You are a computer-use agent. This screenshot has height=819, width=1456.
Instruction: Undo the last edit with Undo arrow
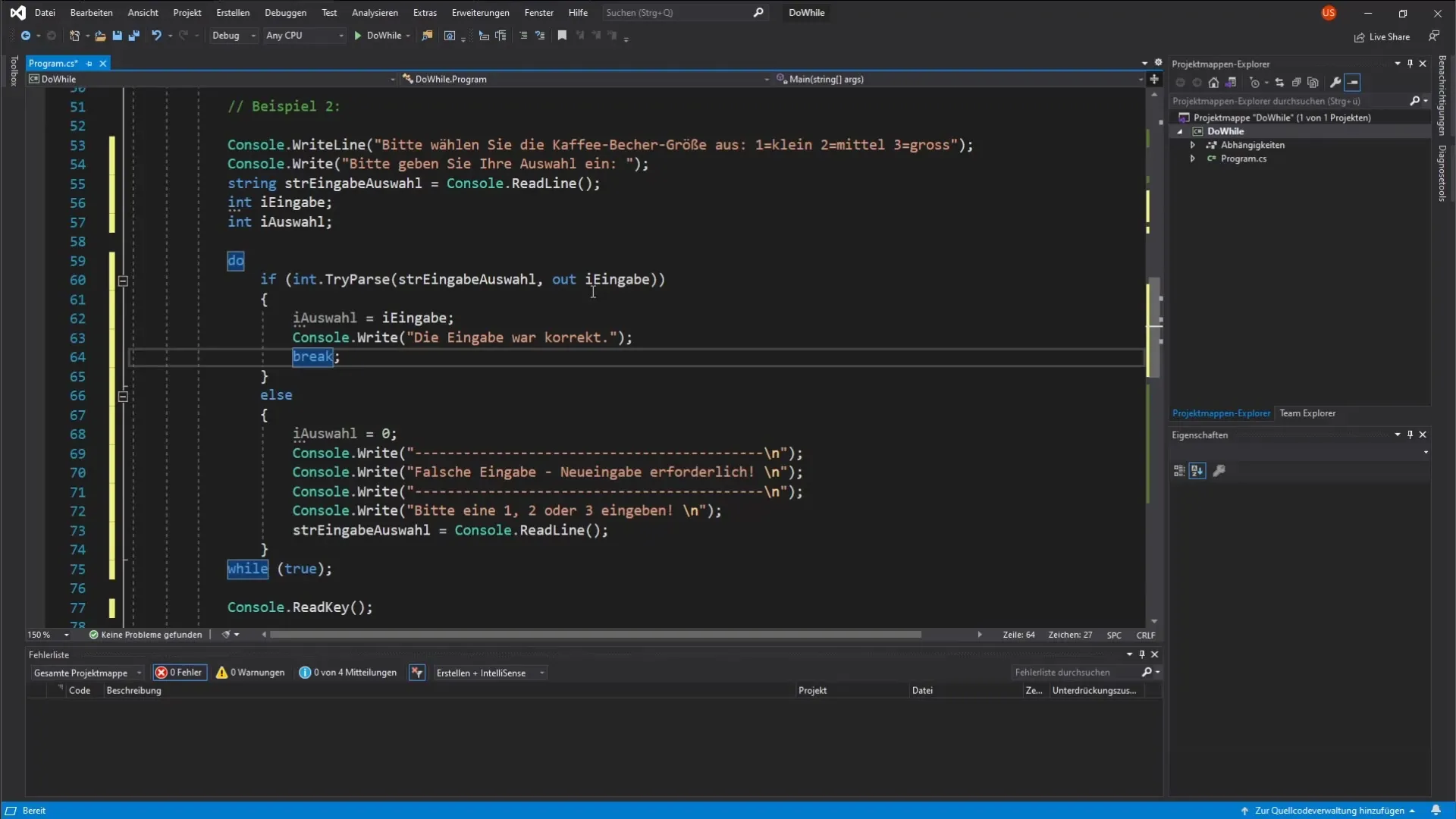coord(156,36)
